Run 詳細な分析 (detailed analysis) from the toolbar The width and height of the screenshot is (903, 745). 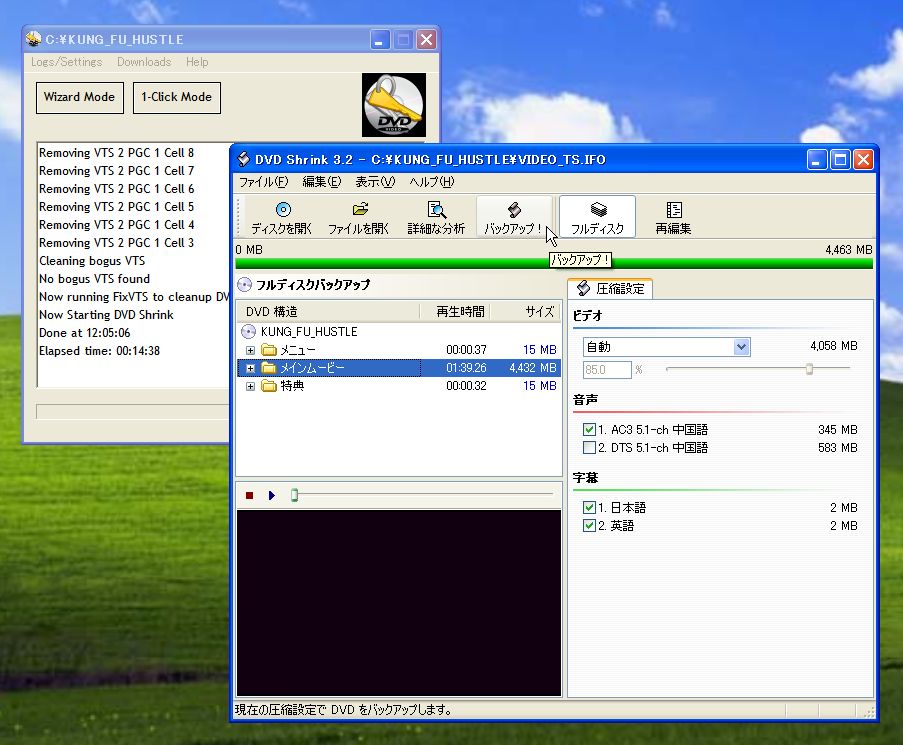[436, 217]
